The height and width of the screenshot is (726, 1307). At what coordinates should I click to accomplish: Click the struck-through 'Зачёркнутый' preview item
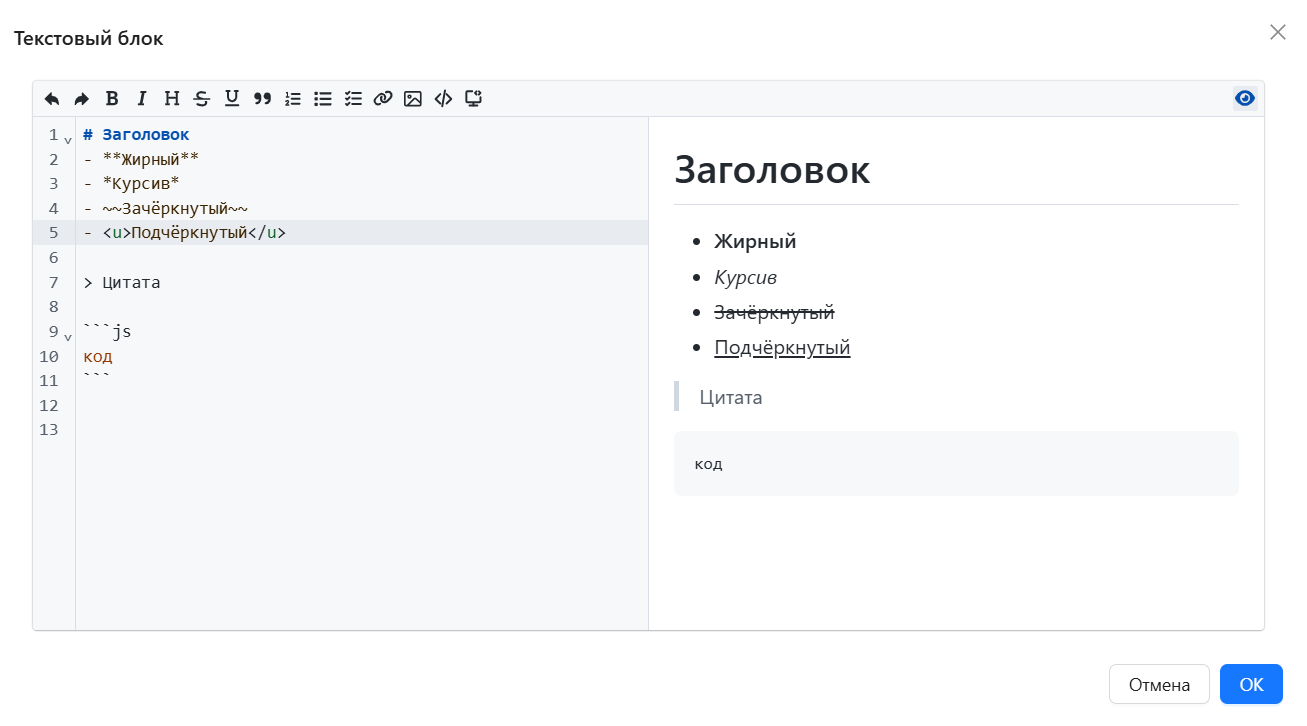[x=774, y=312]
